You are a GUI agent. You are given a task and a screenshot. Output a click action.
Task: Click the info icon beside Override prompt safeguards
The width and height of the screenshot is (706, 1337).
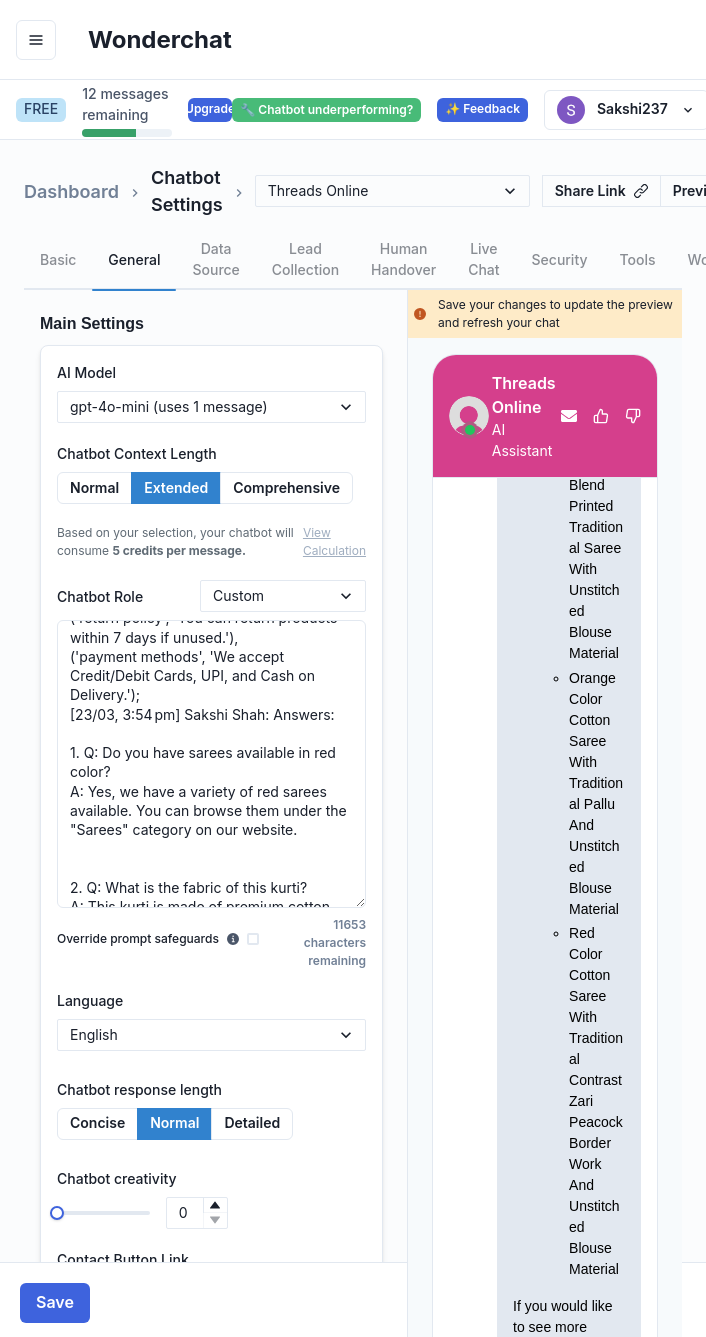(233, 939)
